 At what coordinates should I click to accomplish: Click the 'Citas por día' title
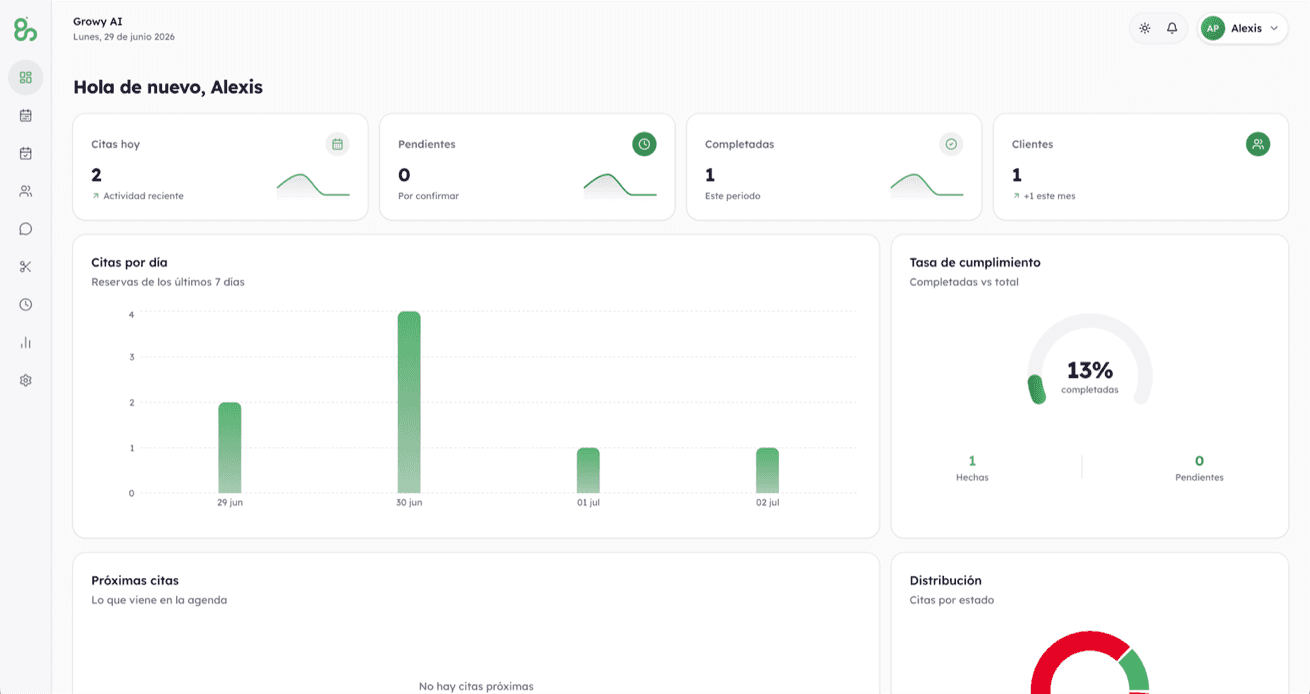tap(129, 262)
